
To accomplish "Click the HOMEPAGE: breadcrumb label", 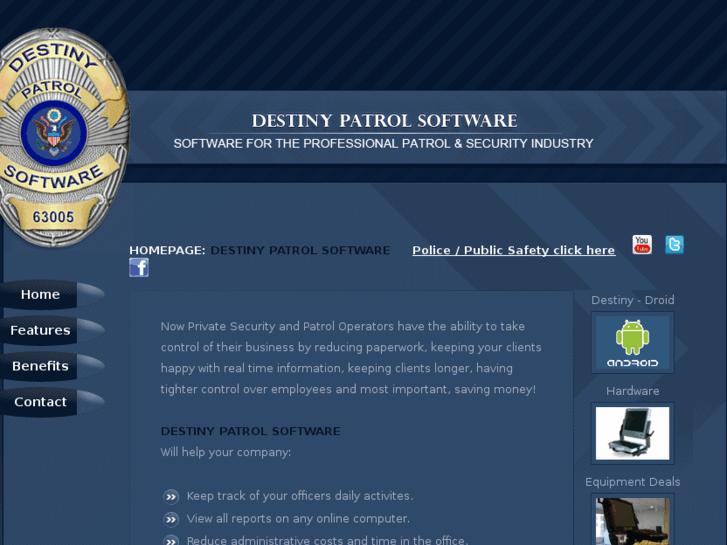I will pos(167,250).
